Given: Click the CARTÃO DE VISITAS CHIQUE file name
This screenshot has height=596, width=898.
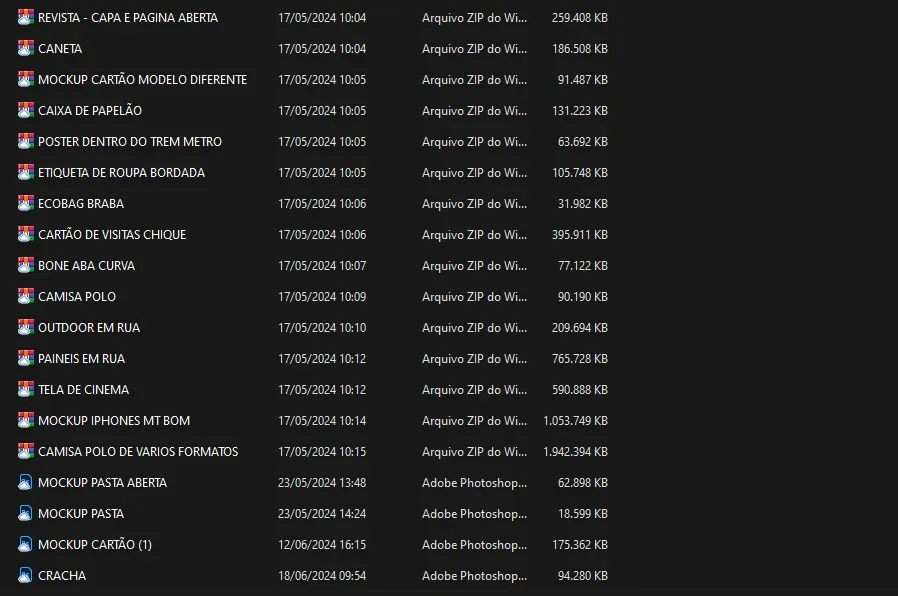Looking at the screenshot, I should tap(112, 234).
